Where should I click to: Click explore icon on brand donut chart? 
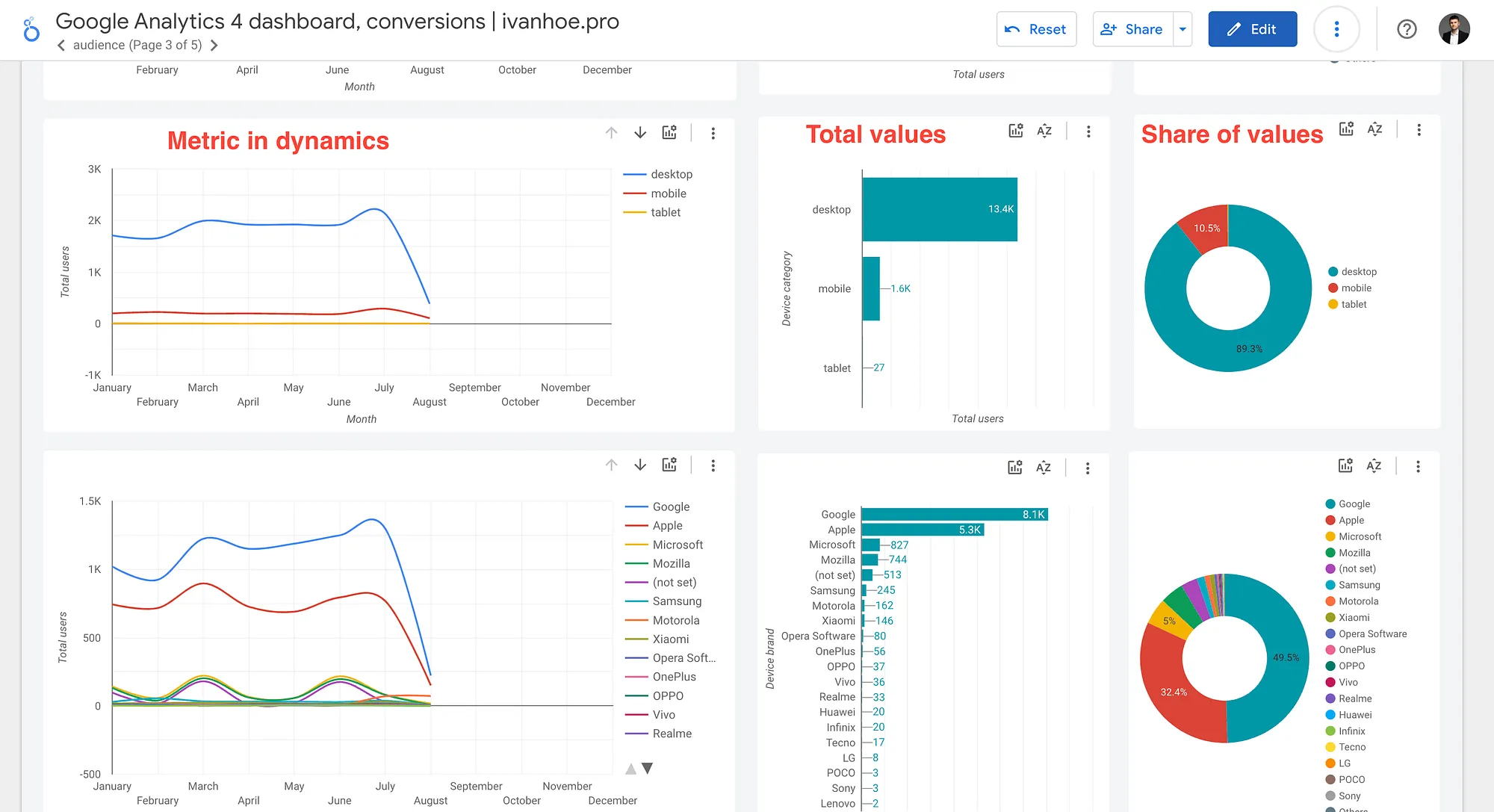[x=1345, y=466]
